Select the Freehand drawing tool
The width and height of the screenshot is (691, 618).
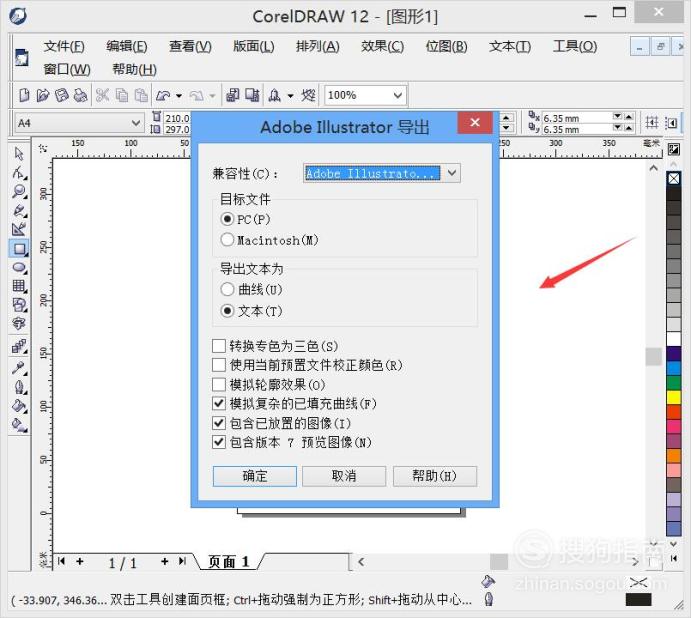[19, 210]
